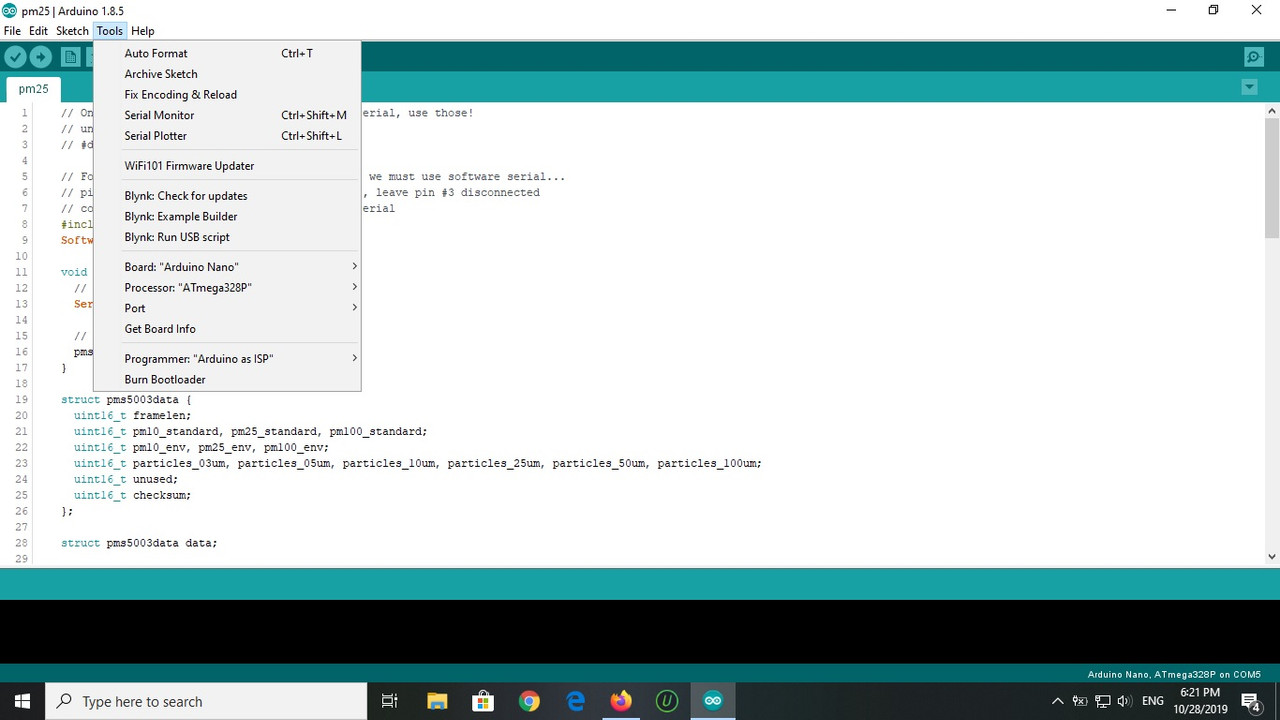Image resolution: width=1280 pixels, height=720 pixels.
Task: Click the taskbar search box
Action: [x=207, y=701]
